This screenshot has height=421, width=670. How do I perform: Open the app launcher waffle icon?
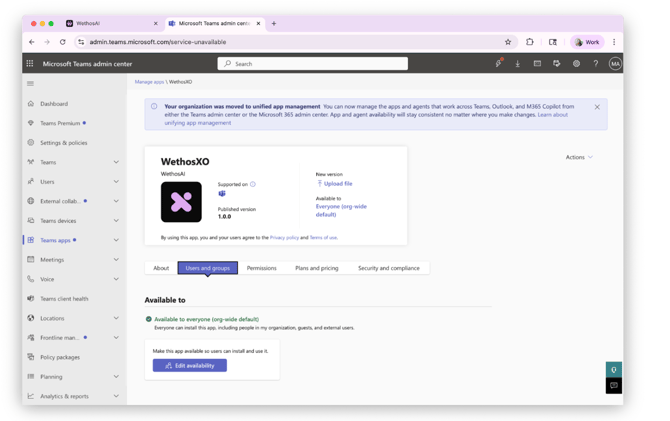(30, 64)
